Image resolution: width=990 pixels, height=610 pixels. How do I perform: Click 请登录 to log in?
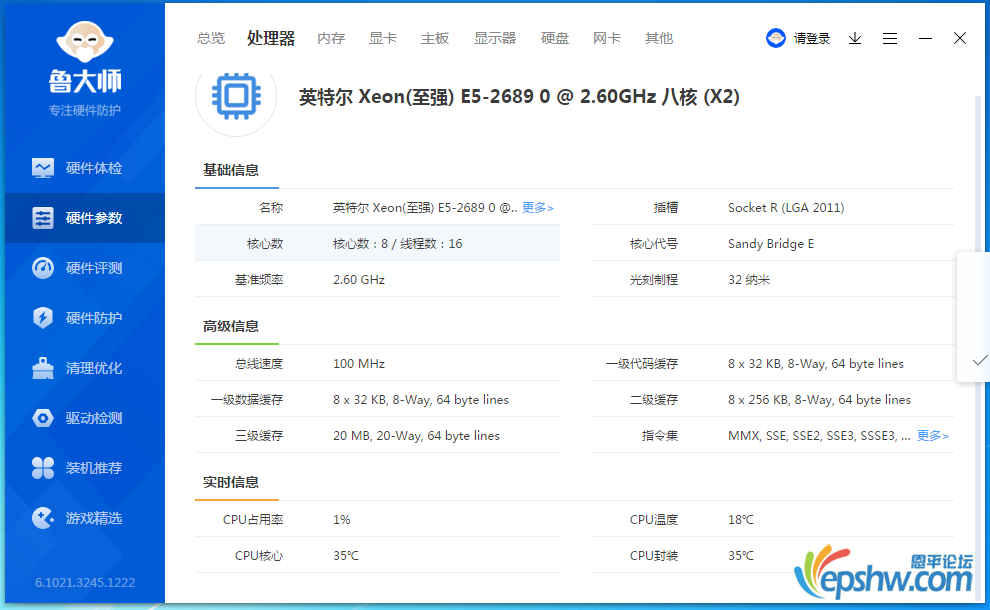tap(812, 39)
